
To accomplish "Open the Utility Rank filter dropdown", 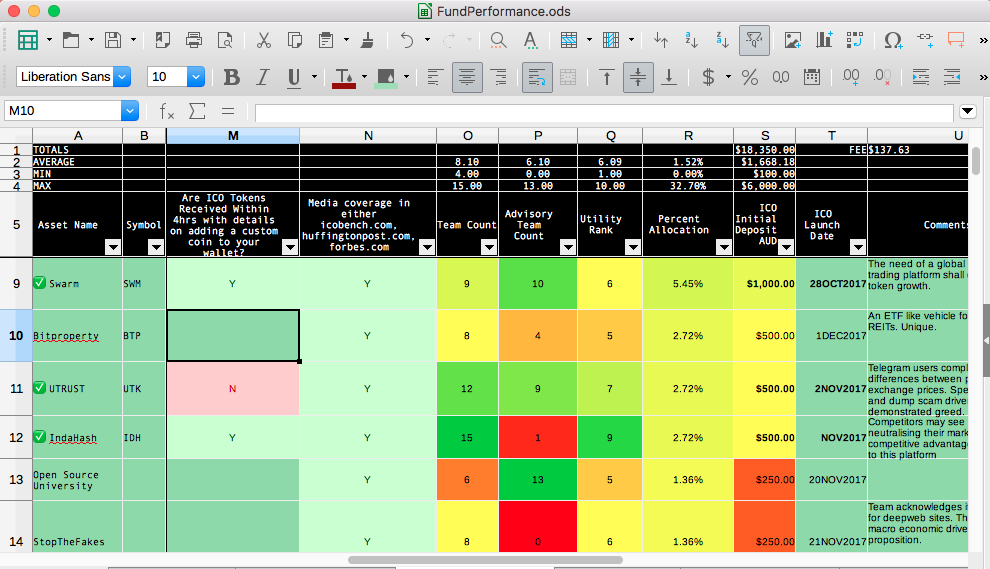I will point(633,247).
